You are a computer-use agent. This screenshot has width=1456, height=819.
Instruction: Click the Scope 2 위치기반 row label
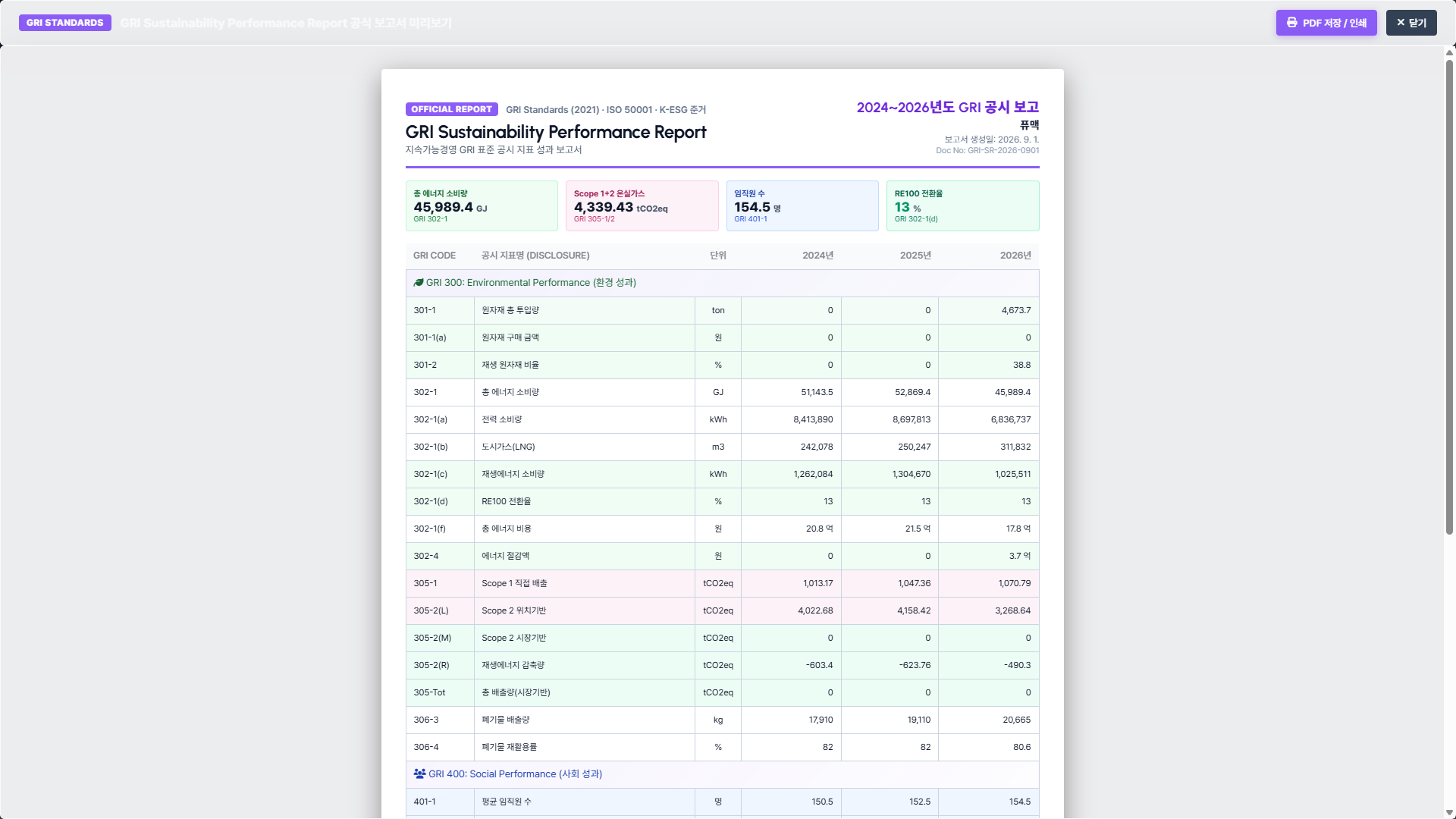(x=514, y=610)
